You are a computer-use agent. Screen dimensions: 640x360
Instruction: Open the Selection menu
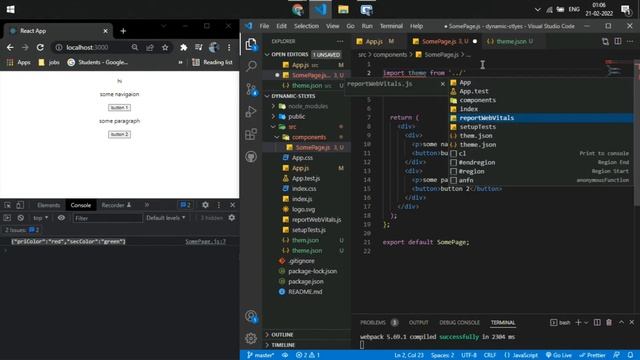click(x=306, y=26)
